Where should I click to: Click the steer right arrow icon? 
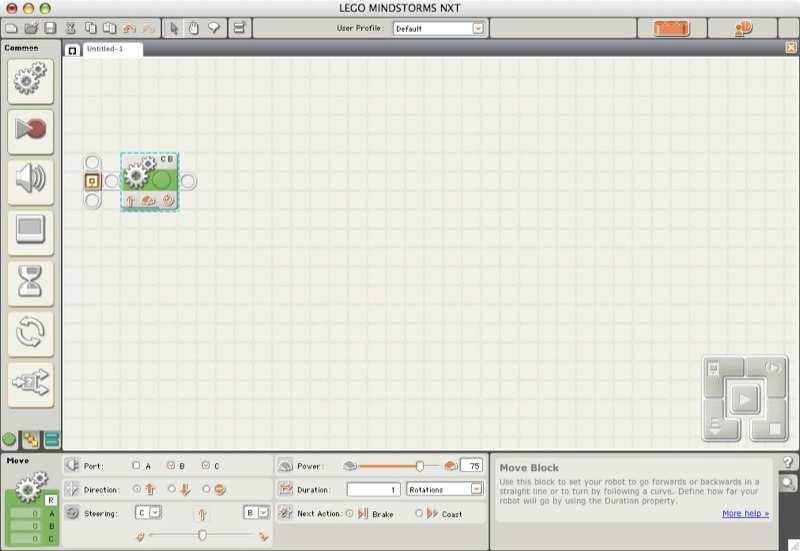[264, 536]
